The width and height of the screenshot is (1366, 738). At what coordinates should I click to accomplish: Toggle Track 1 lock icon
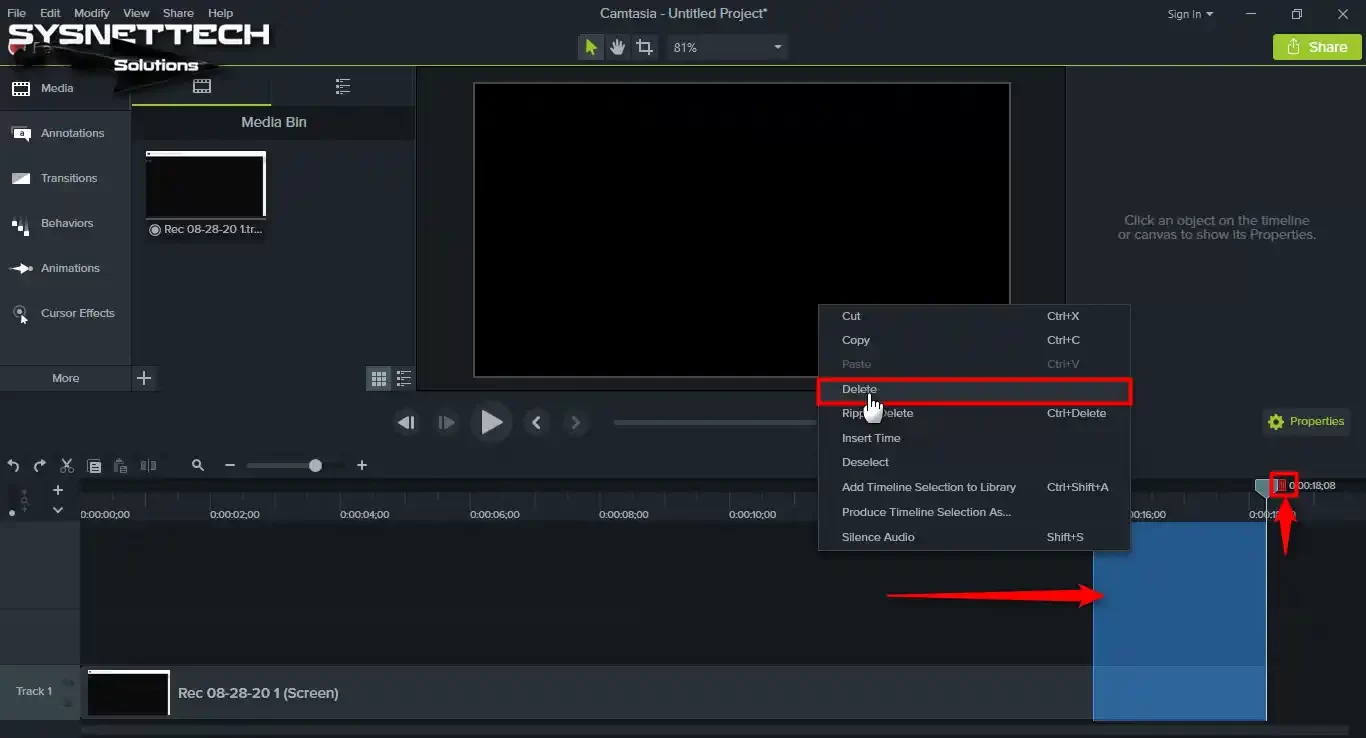pyautogui.click(x=68, y=703)
